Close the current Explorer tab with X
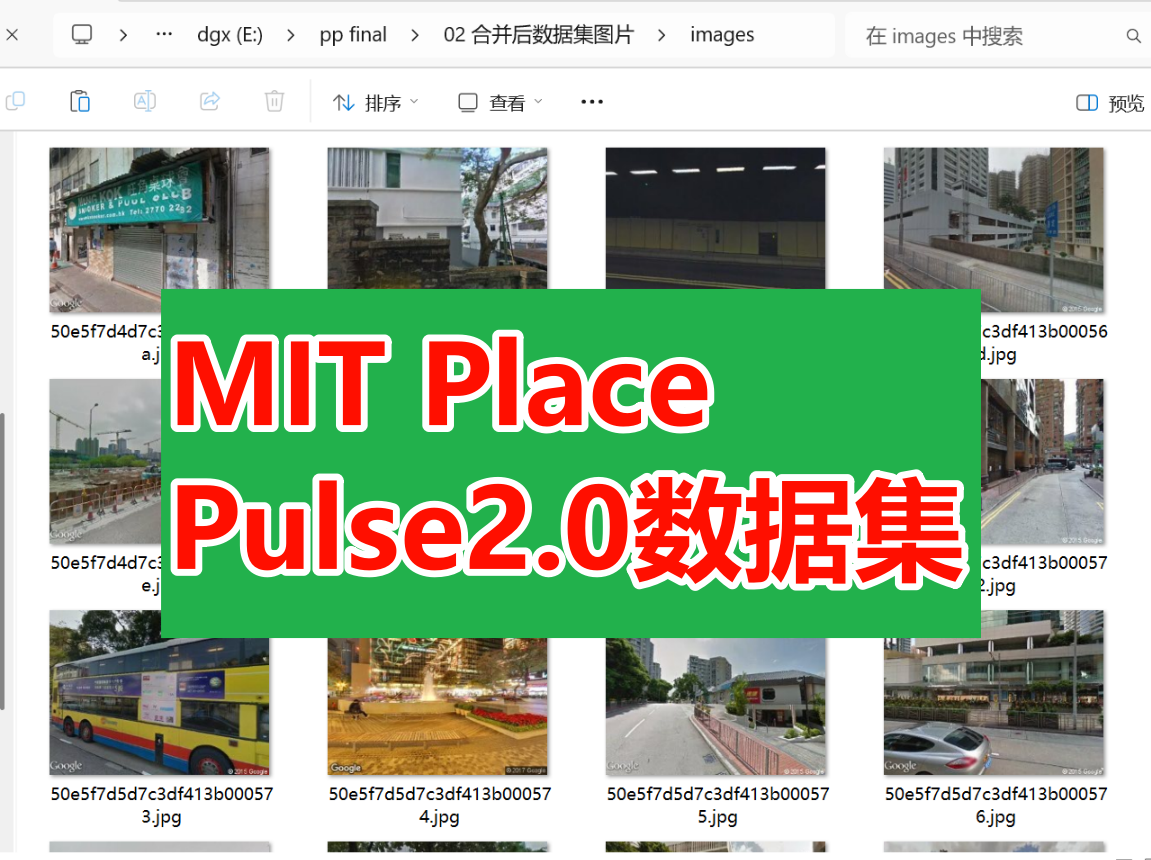 [x=12, y=34]
